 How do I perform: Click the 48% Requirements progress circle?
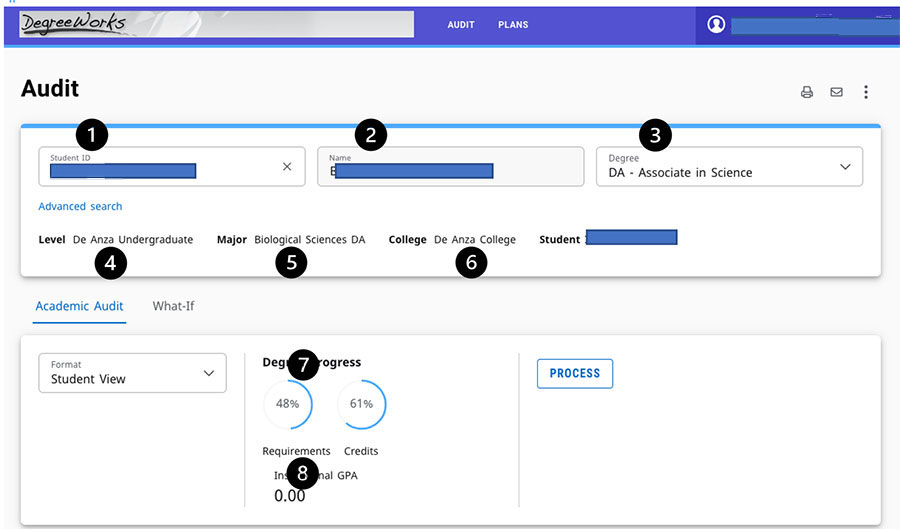coord(288,404)
